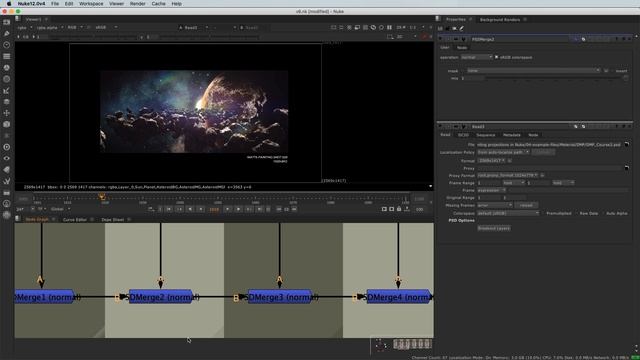Open the Image nodes toolbar menu
The width and height of the screenshot is (640, 360).
(7, 22)
